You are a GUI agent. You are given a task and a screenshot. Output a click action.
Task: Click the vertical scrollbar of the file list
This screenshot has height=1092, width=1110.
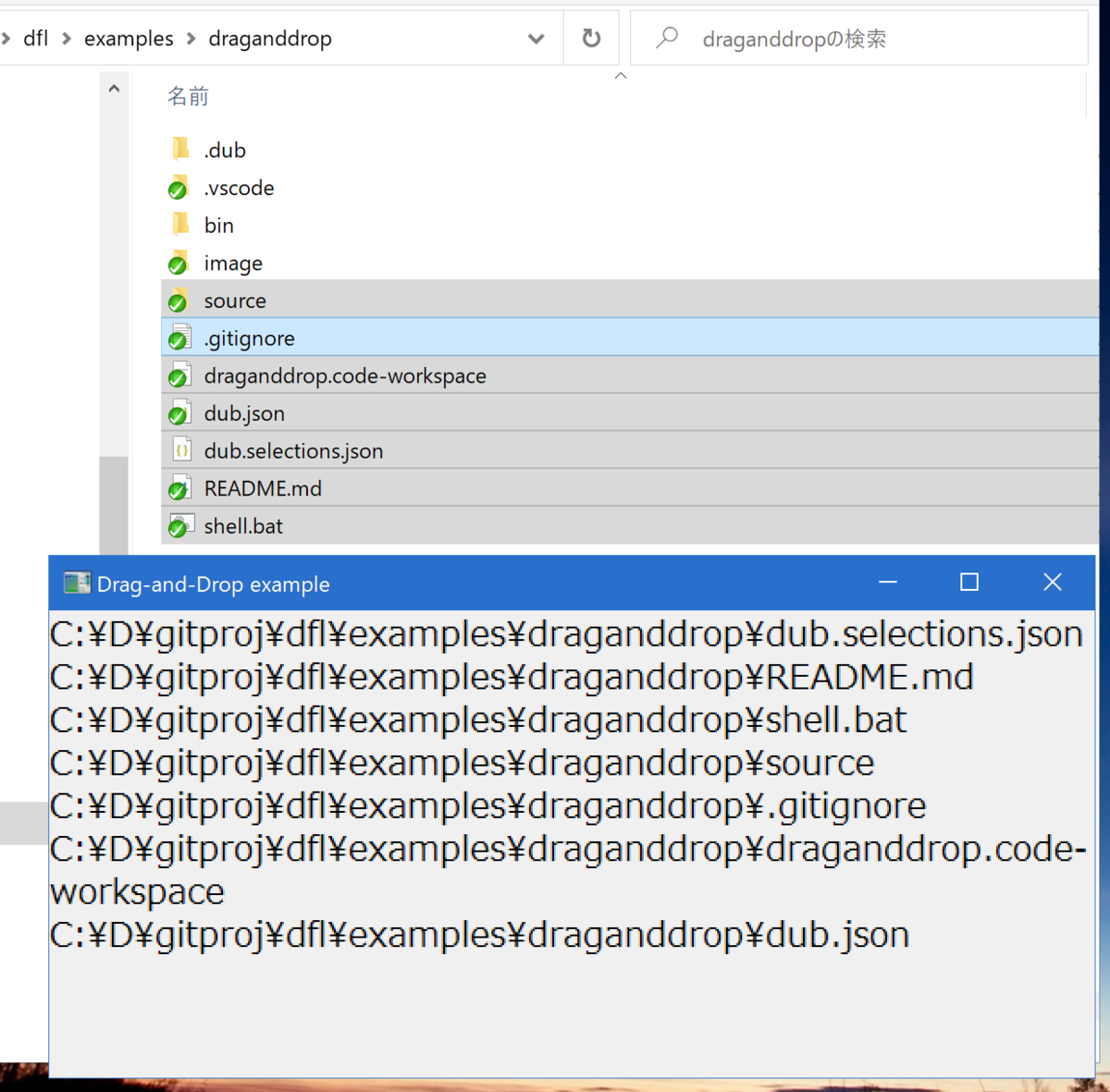point(113,499)
